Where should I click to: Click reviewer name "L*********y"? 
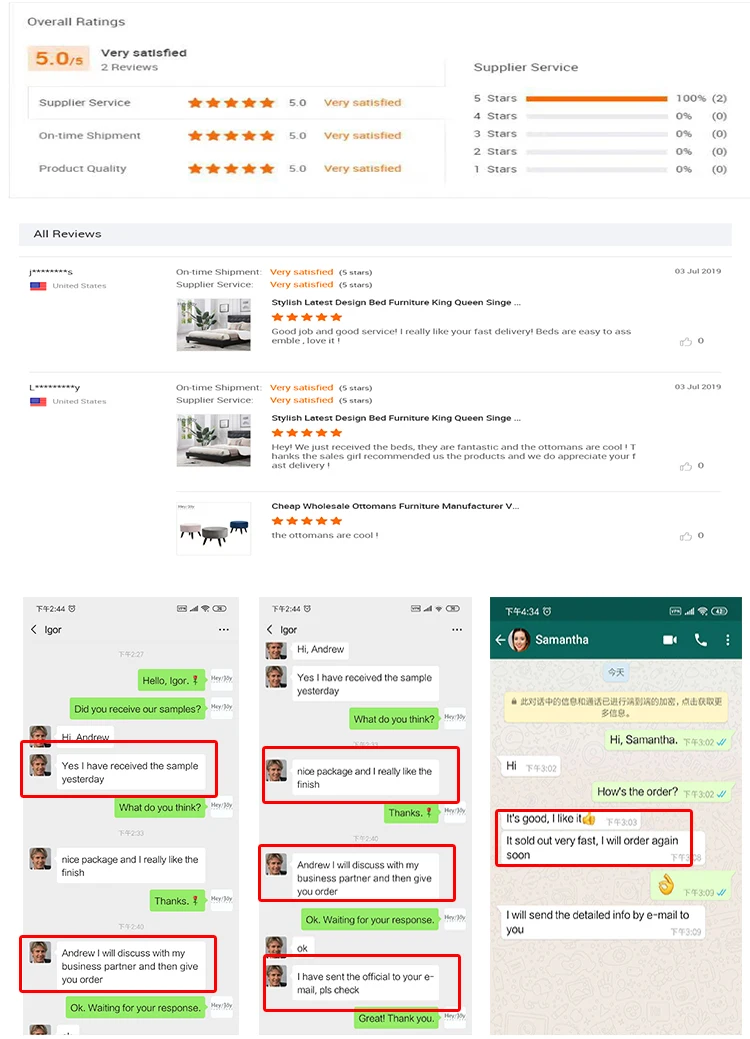pos(54,388)
